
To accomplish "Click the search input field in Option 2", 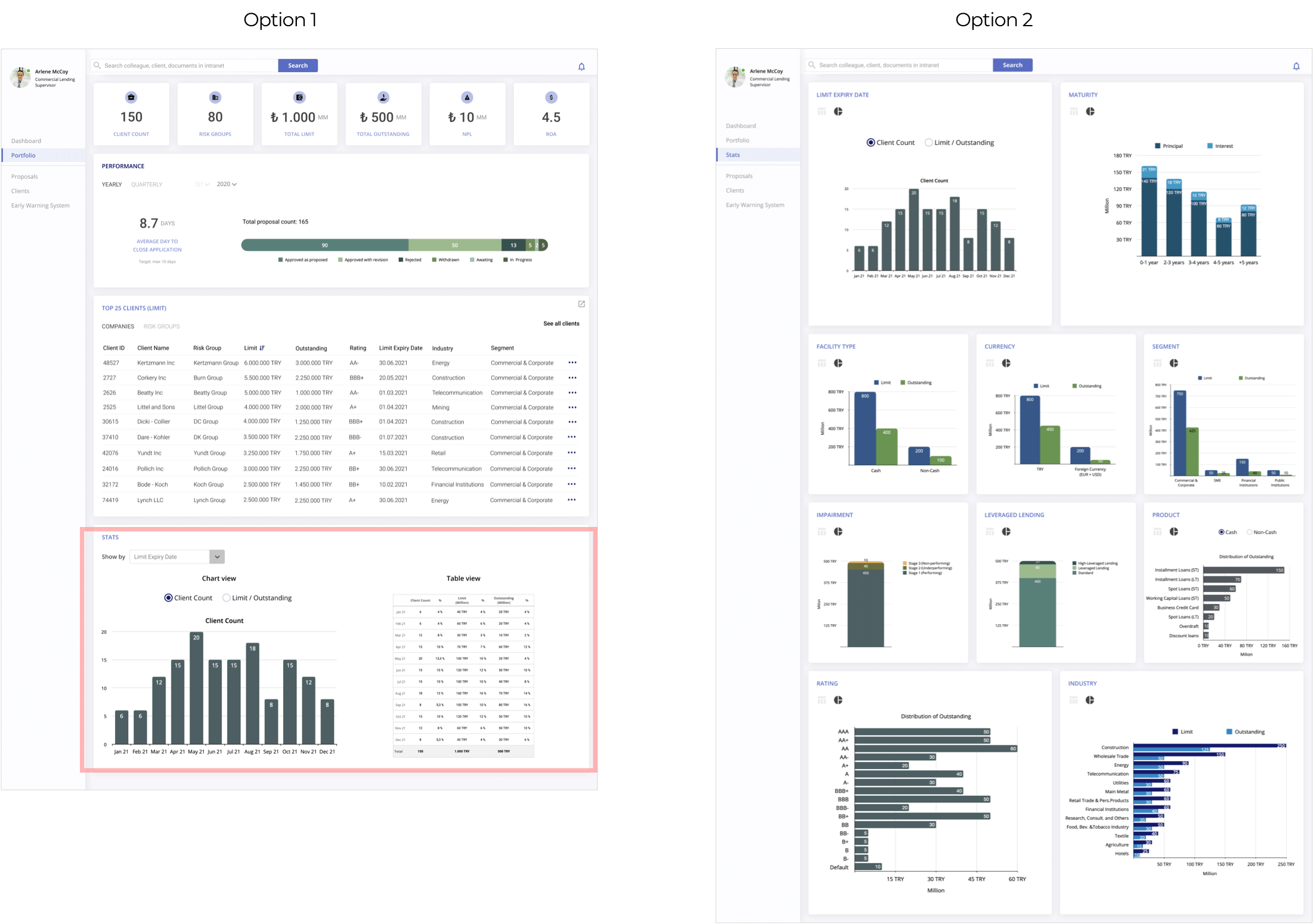I will pos(899,65).
